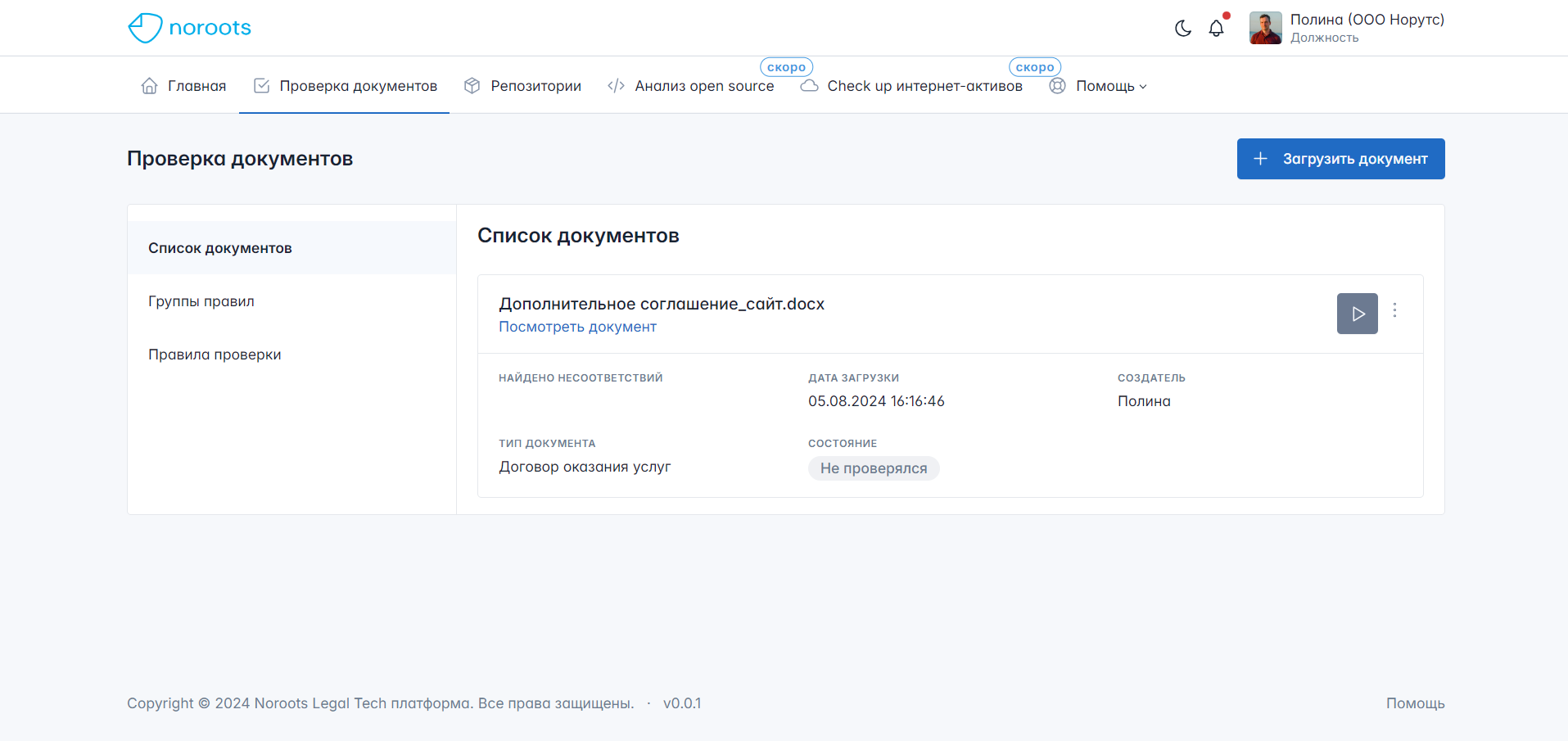Click the home icon next to Главная
Viewport: 1568px width, 741px height.
click(x=148, y=85)
